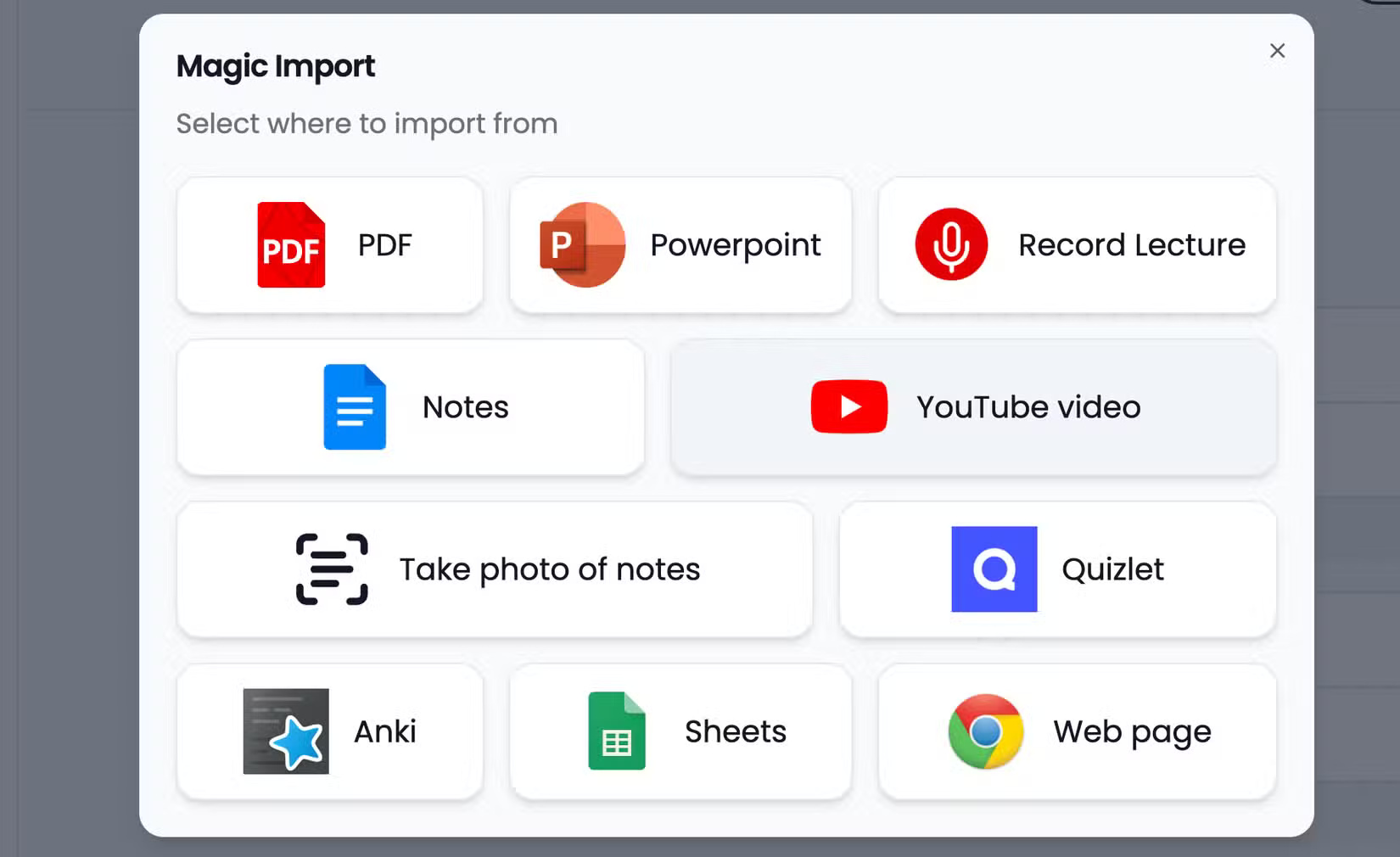Import a YouTube video

pos(972,407)
